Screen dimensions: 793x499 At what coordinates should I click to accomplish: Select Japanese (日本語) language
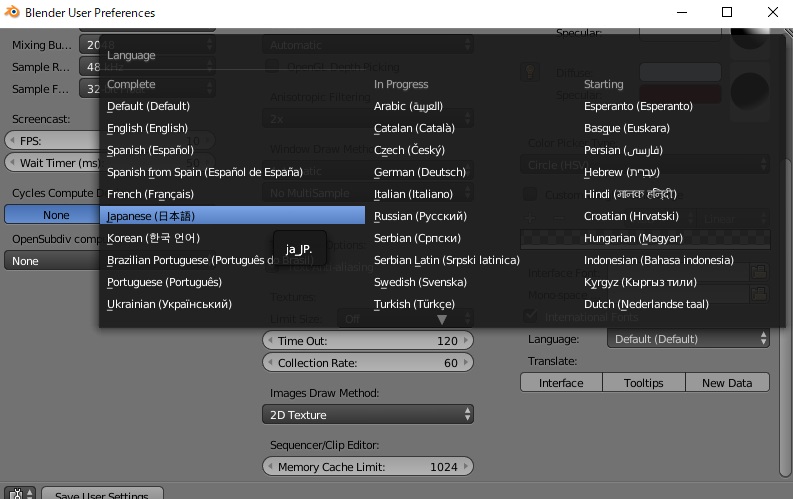point(232,216)
